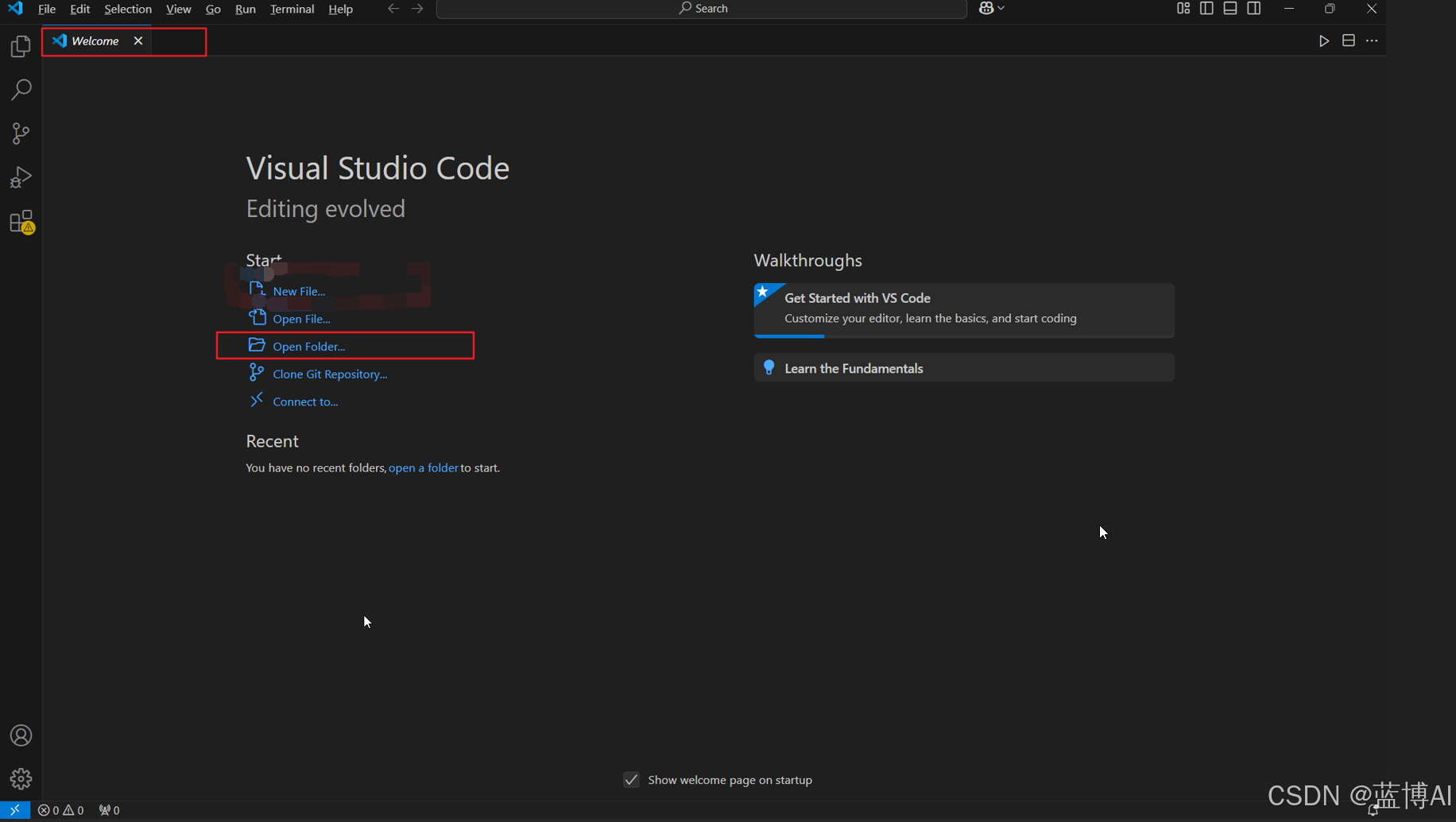Image resolution: width=1456 pixels, height=822 pixels.
Task: Show errors and warnings in status bar
Action: click(61, 810)
